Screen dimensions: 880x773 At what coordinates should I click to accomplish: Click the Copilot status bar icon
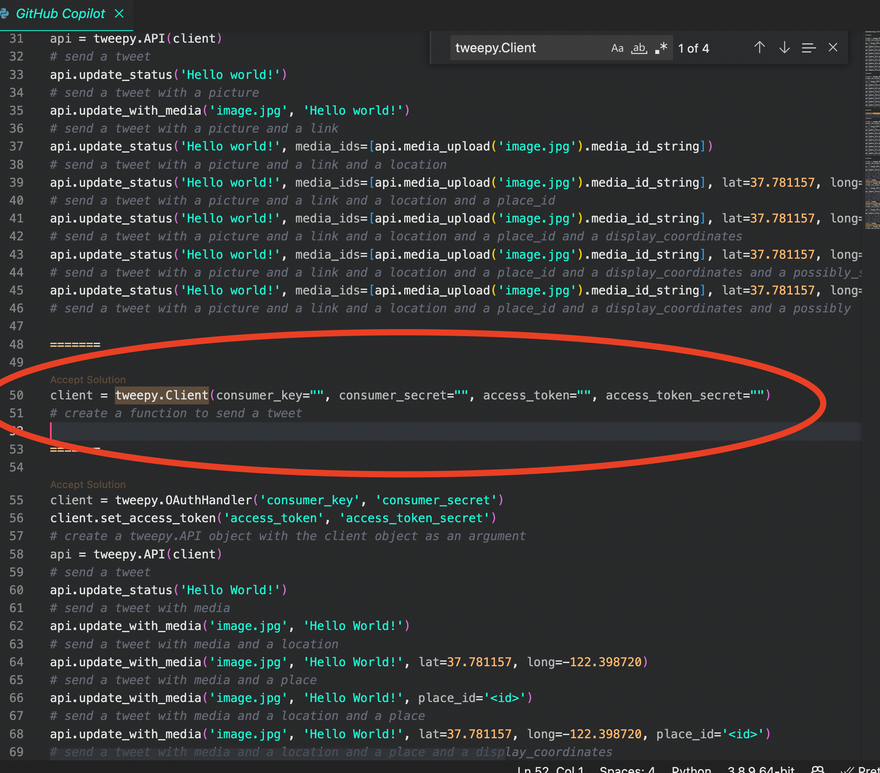point(818,768)
